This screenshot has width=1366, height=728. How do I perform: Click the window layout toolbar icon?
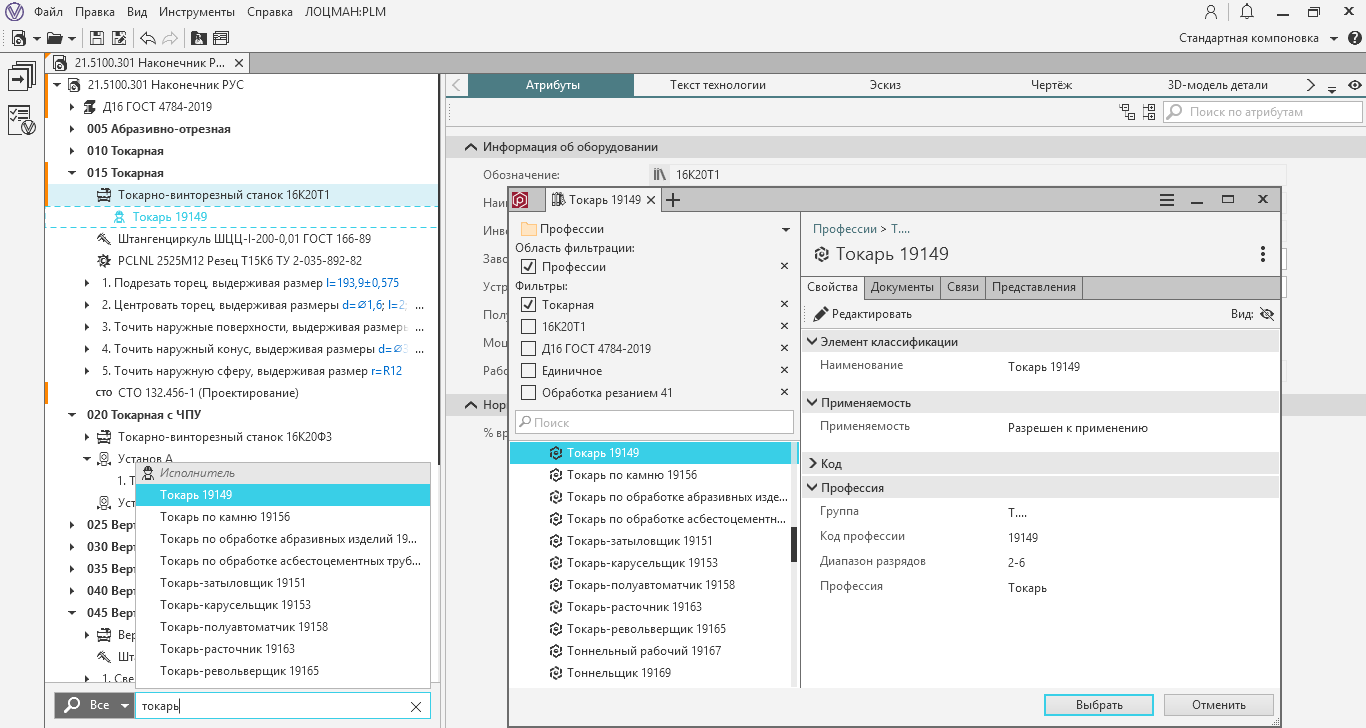tap(221, 38)
